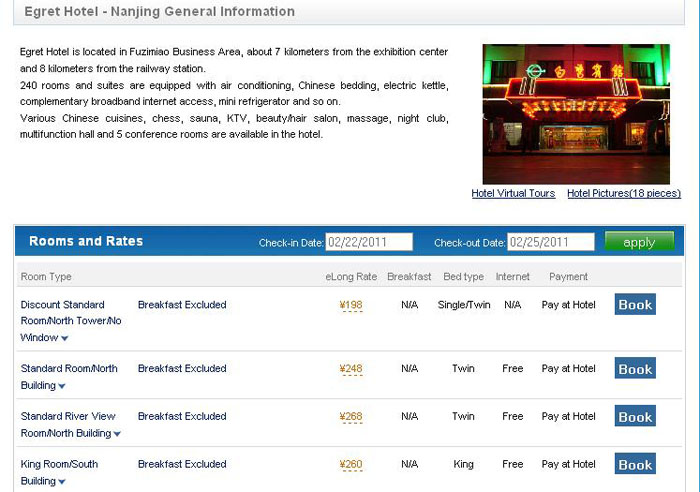The height and width of the screenshot is (492, 700).
Task: Click the Breakfast column header
Action: click(409, 277)
